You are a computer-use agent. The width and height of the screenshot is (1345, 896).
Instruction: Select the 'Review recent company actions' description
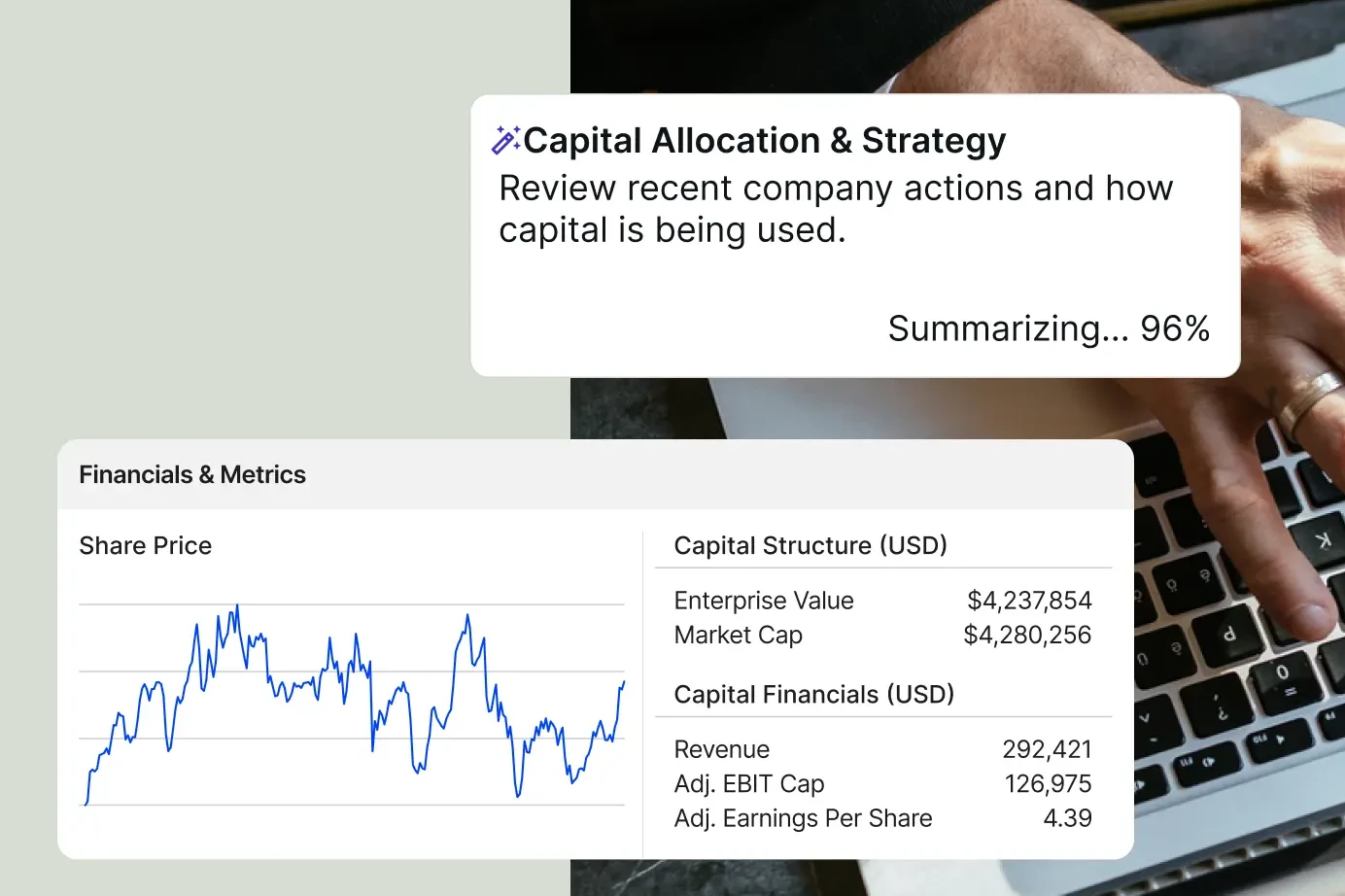tap(836, 209)
